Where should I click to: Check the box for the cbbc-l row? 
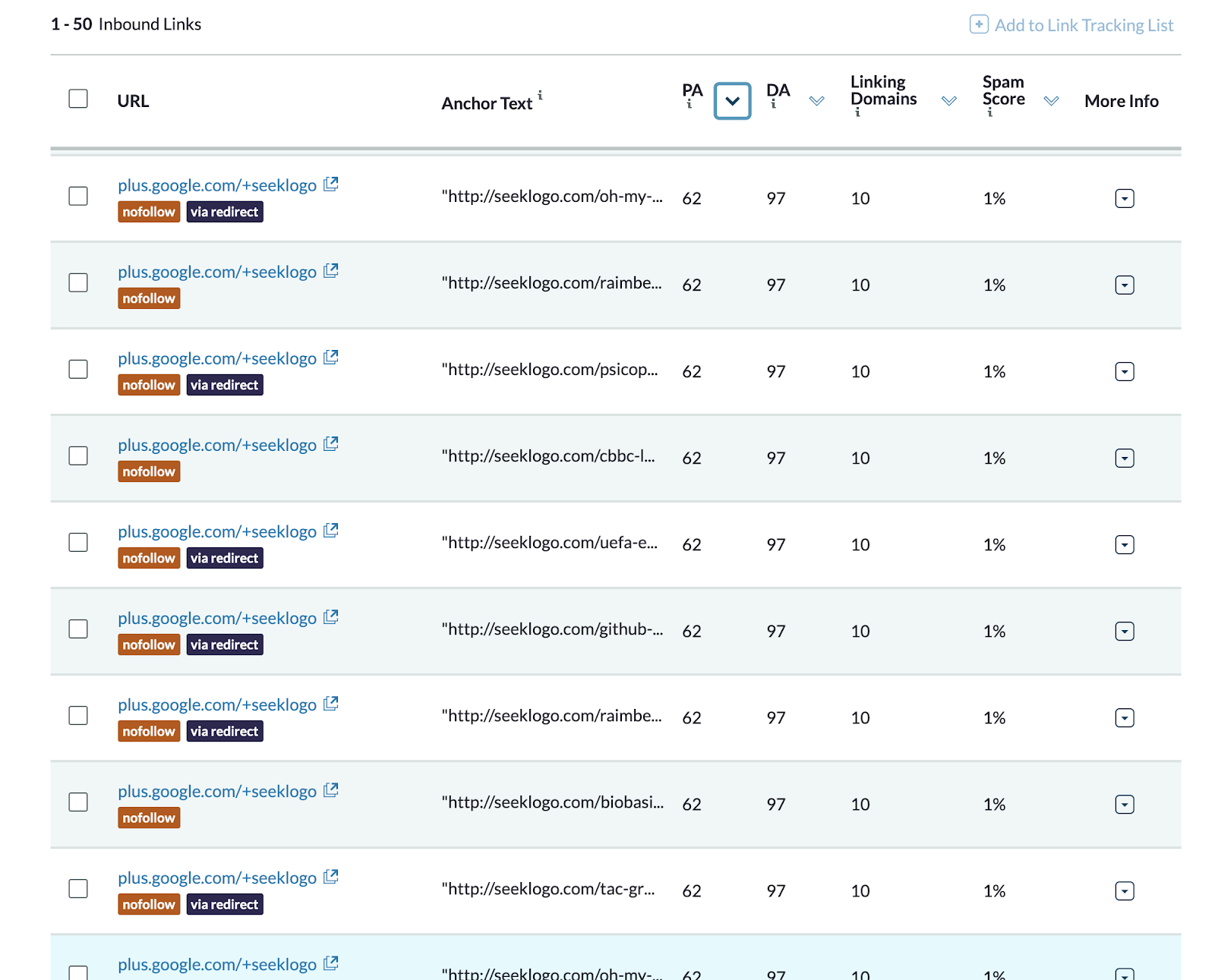pyautogui.click(x=78, y=455)
